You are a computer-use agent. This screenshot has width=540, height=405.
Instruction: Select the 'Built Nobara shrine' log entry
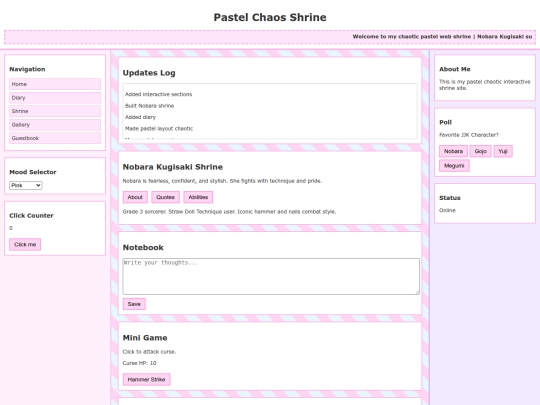point(149,106)
